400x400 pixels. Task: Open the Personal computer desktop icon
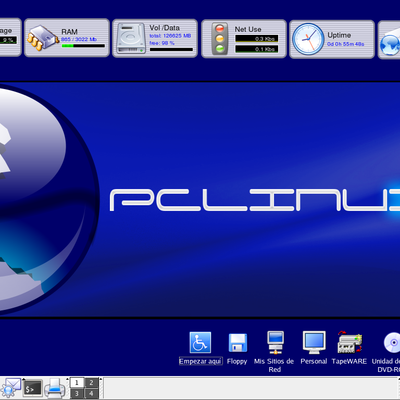point(314,342)
